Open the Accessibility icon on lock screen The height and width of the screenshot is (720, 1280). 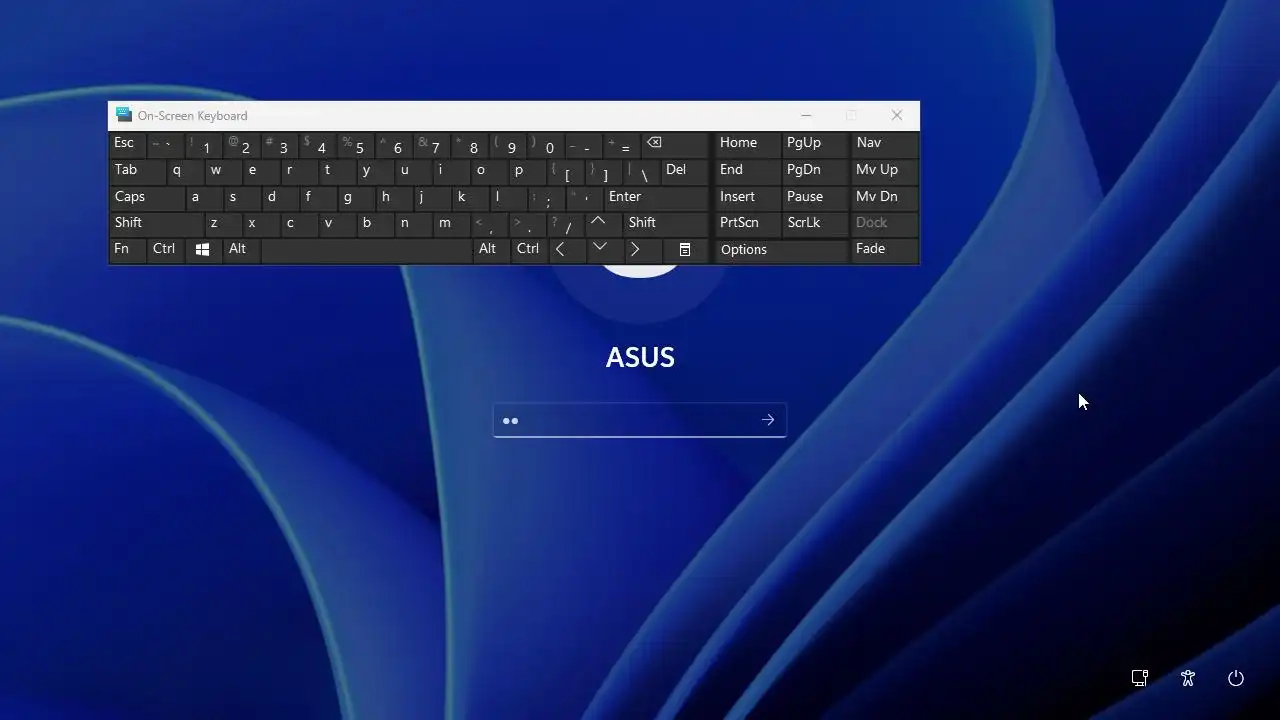tap(1188, 678)
